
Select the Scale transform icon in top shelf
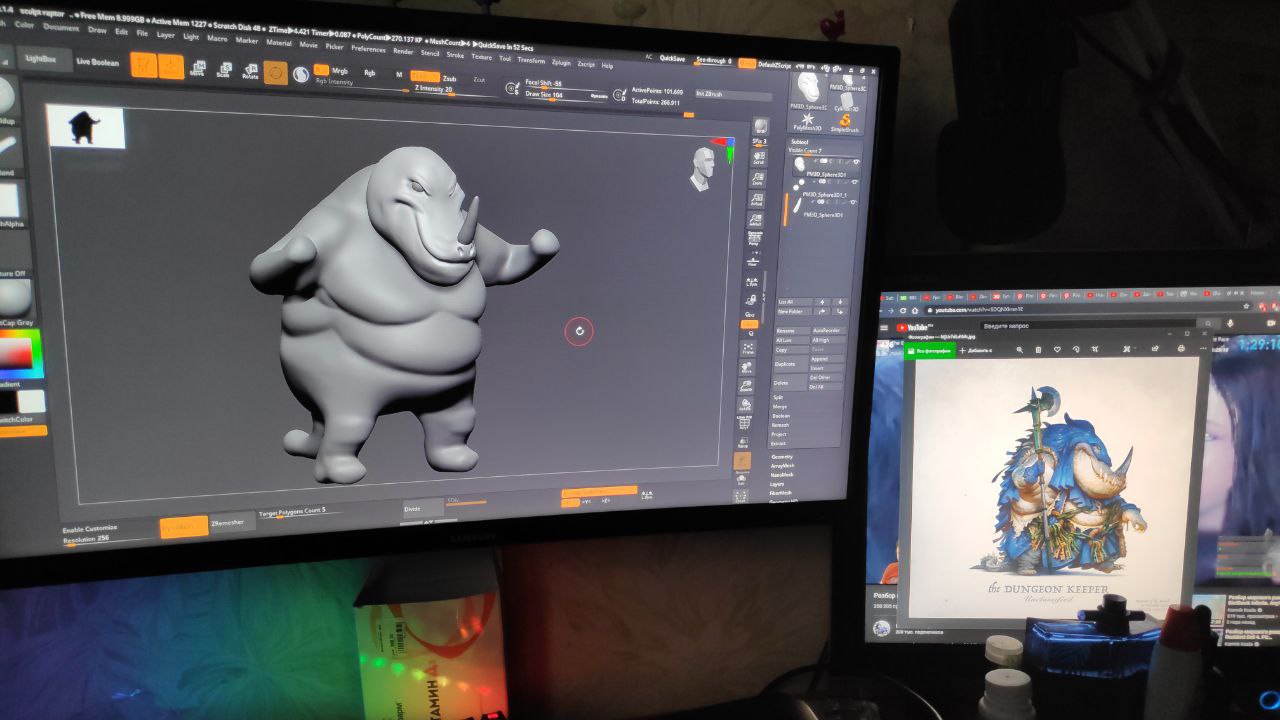click(x=223, y=71)
